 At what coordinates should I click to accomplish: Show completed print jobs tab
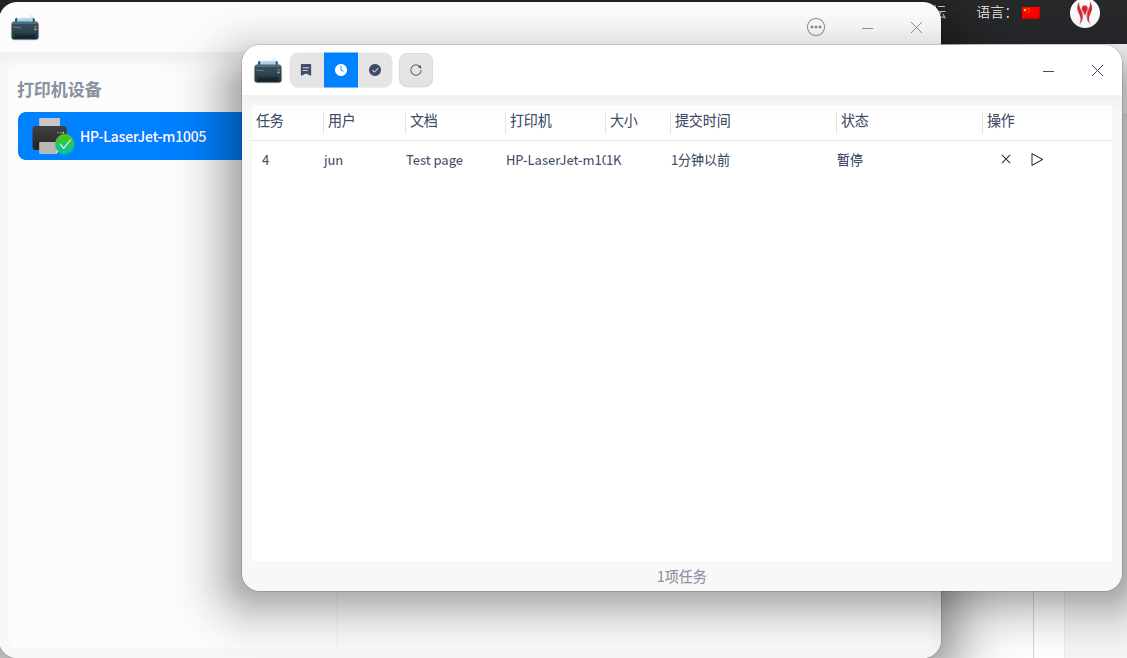[x=375, y=70]
